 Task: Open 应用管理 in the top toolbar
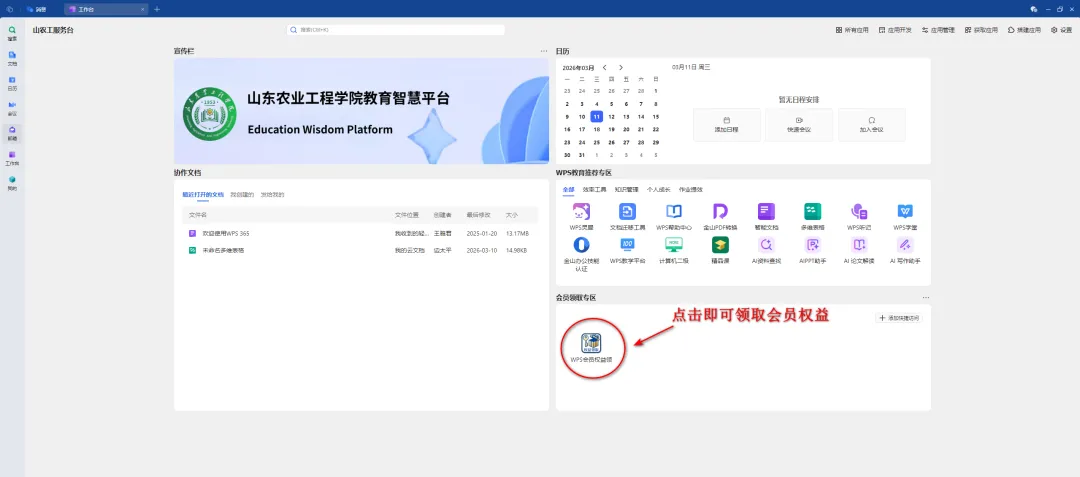(x=938, y=30)
